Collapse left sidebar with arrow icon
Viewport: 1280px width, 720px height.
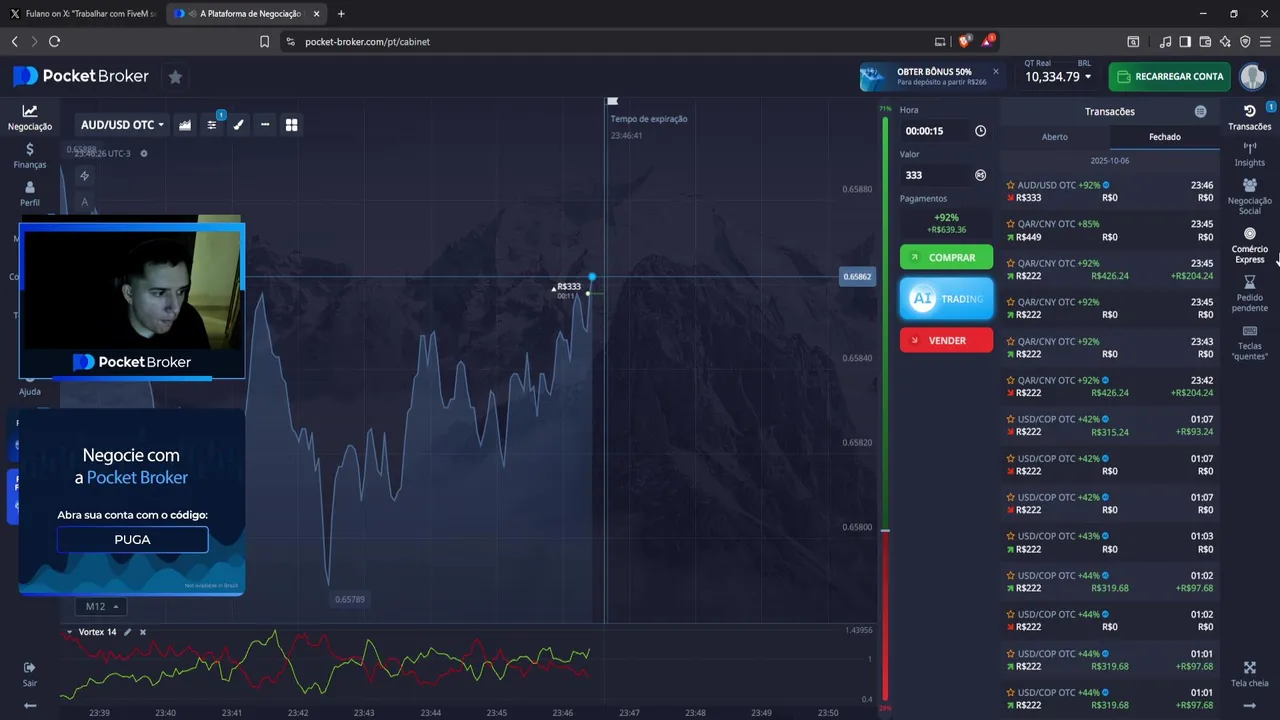(x=30, y=705)
